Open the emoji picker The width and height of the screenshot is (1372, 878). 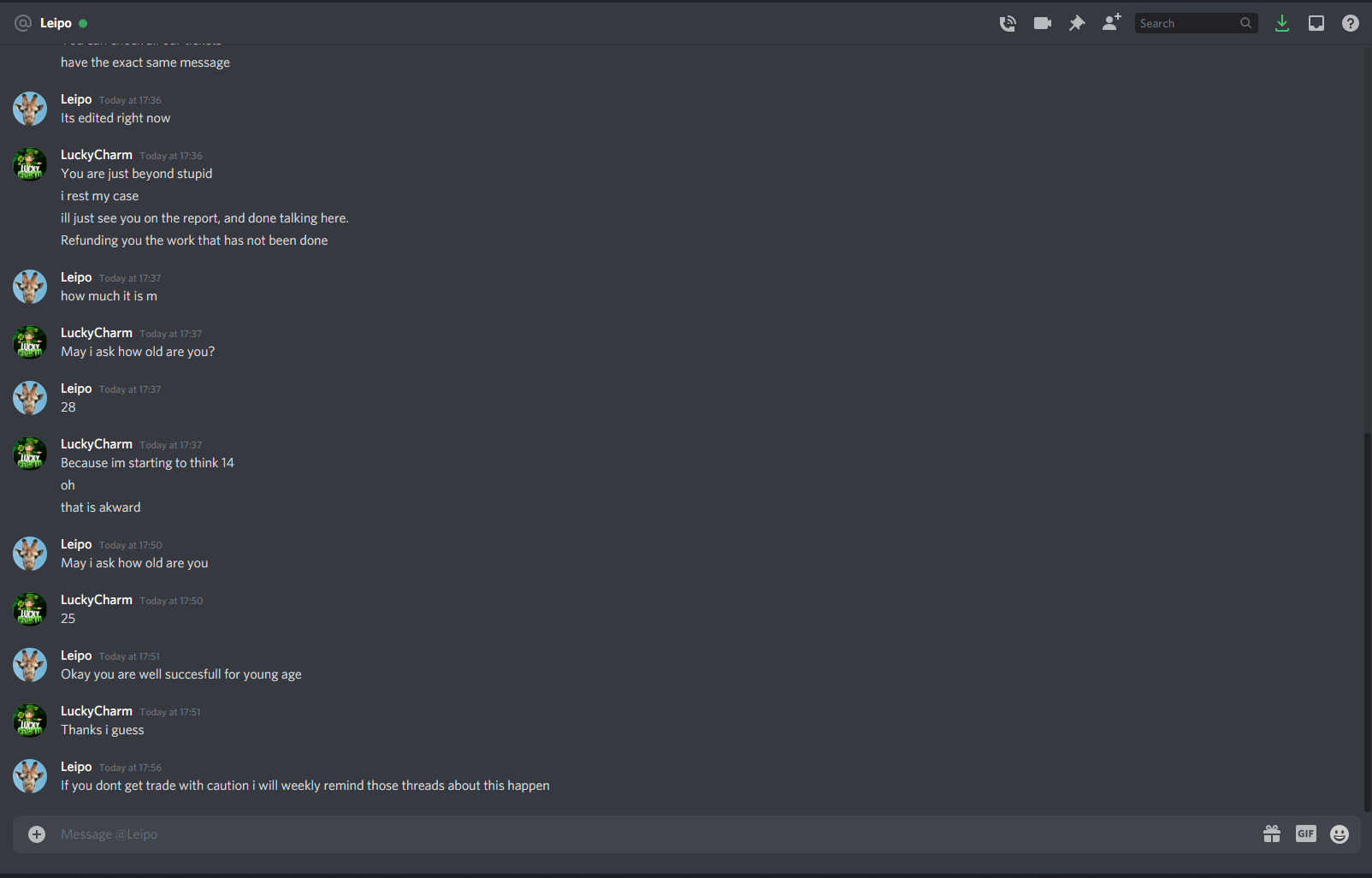click(x=1339, y=834)
